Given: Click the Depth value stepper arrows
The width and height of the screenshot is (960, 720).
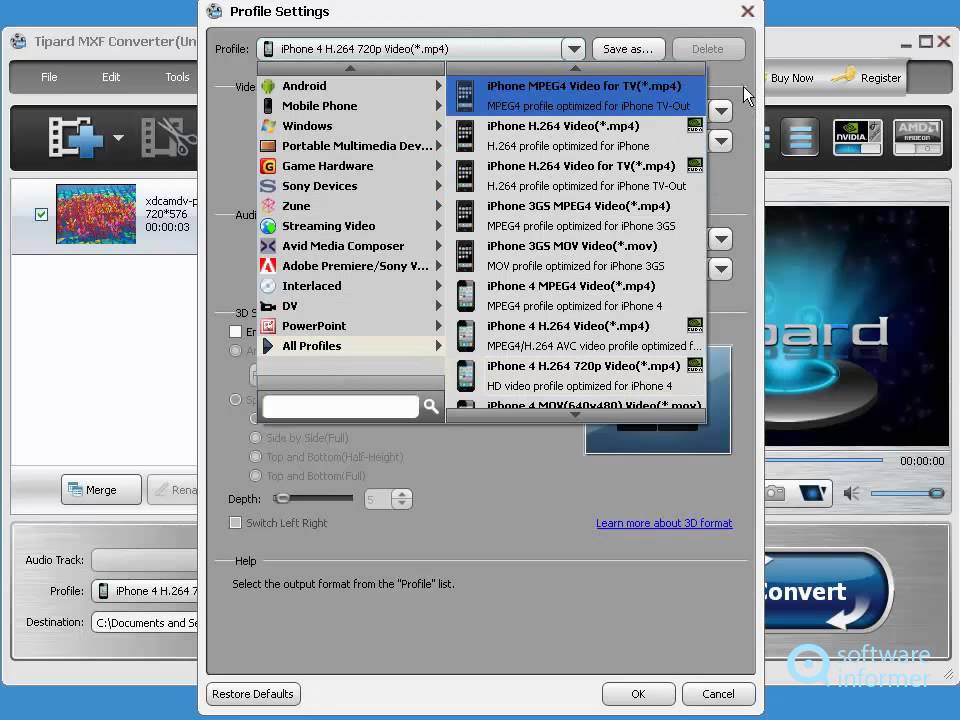Looking at the screenshot, I should 402,499.
